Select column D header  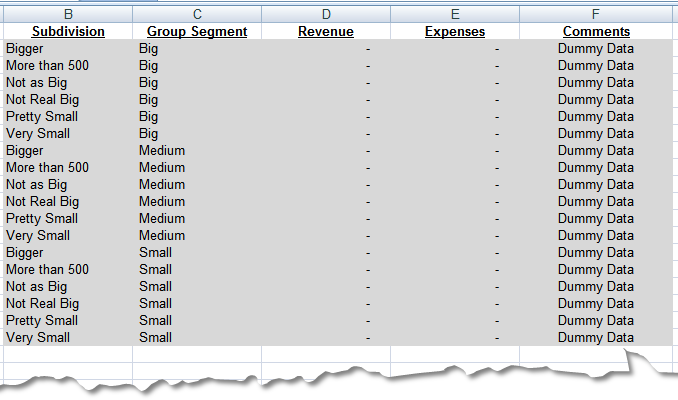pyautogui.click(x=326, y=14)
